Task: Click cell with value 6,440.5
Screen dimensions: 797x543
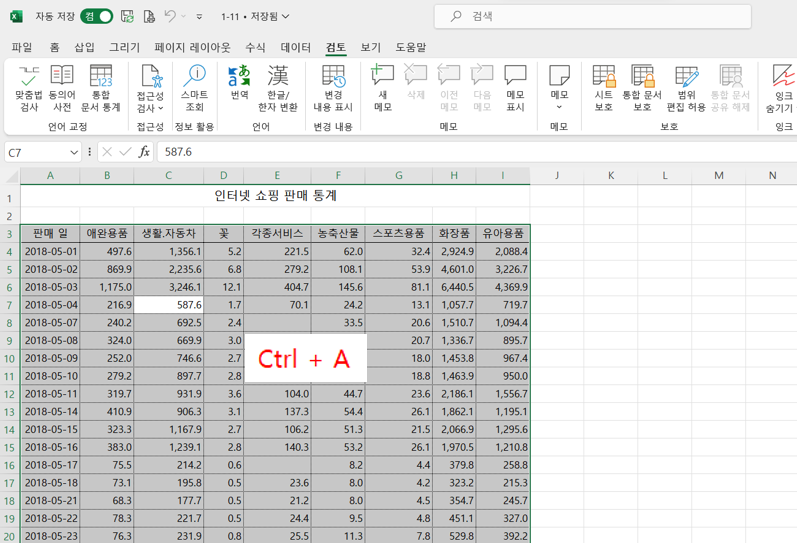Action: [454, 287]
